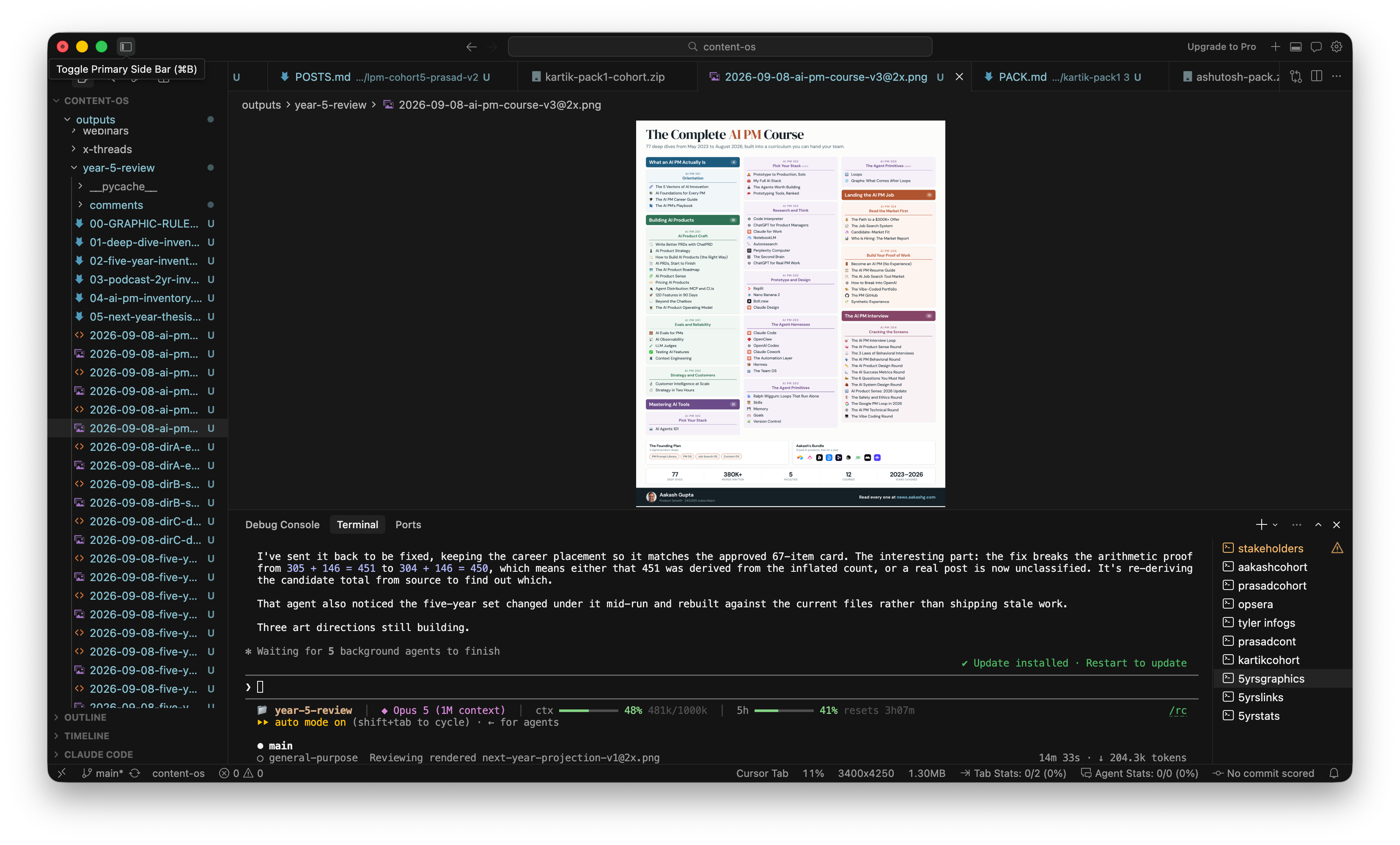Click the split editor right icon
Viewport: 1400px width, 845px height.
coord(1317,77)
